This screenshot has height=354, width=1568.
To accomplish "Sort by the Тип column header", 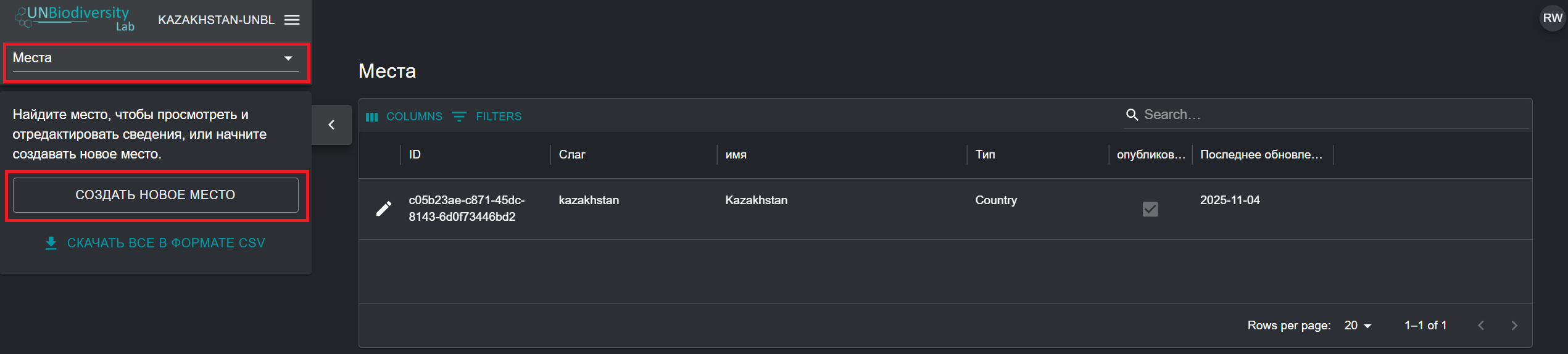I will (985, 155).
